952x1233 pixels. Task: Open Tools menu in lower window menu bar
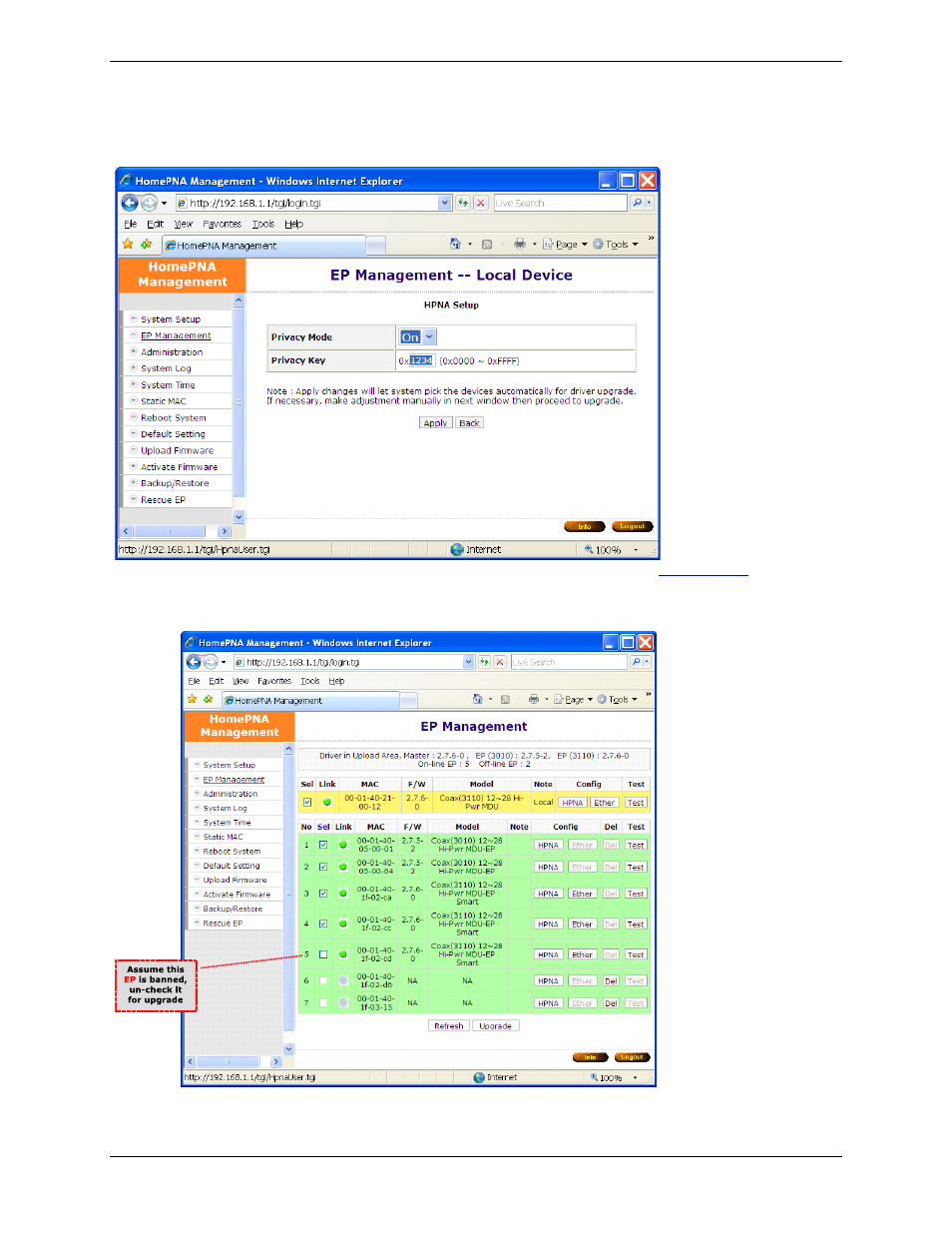click(310, 681)
